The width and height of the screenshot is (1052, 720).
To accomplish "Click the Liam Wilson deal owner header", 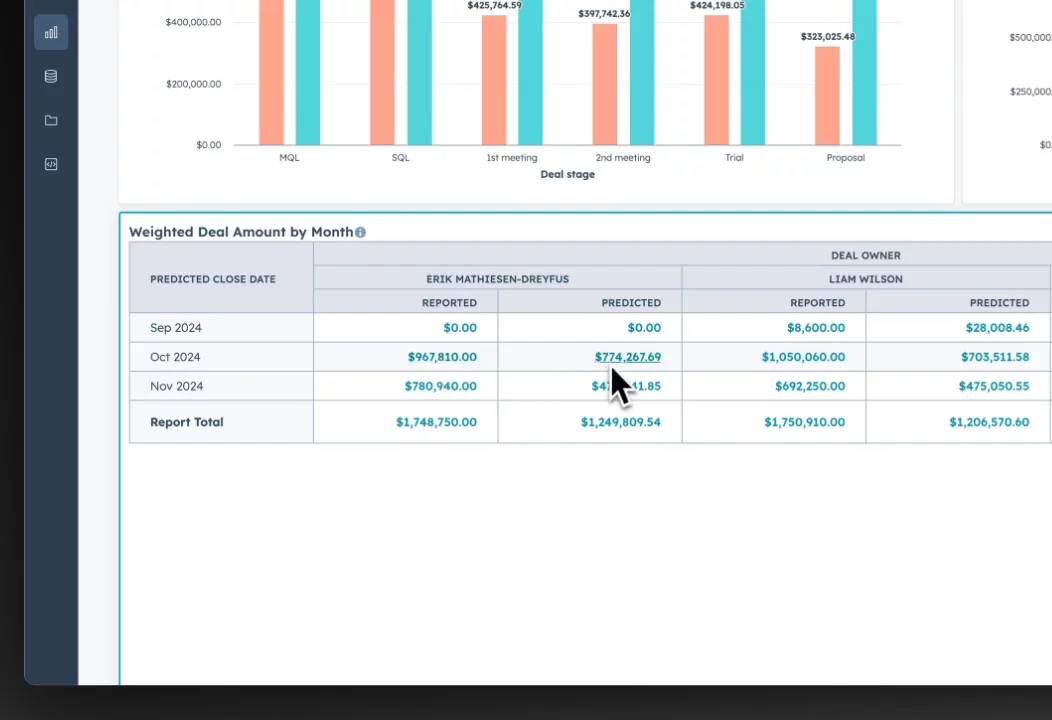I will tap(865, 279).
